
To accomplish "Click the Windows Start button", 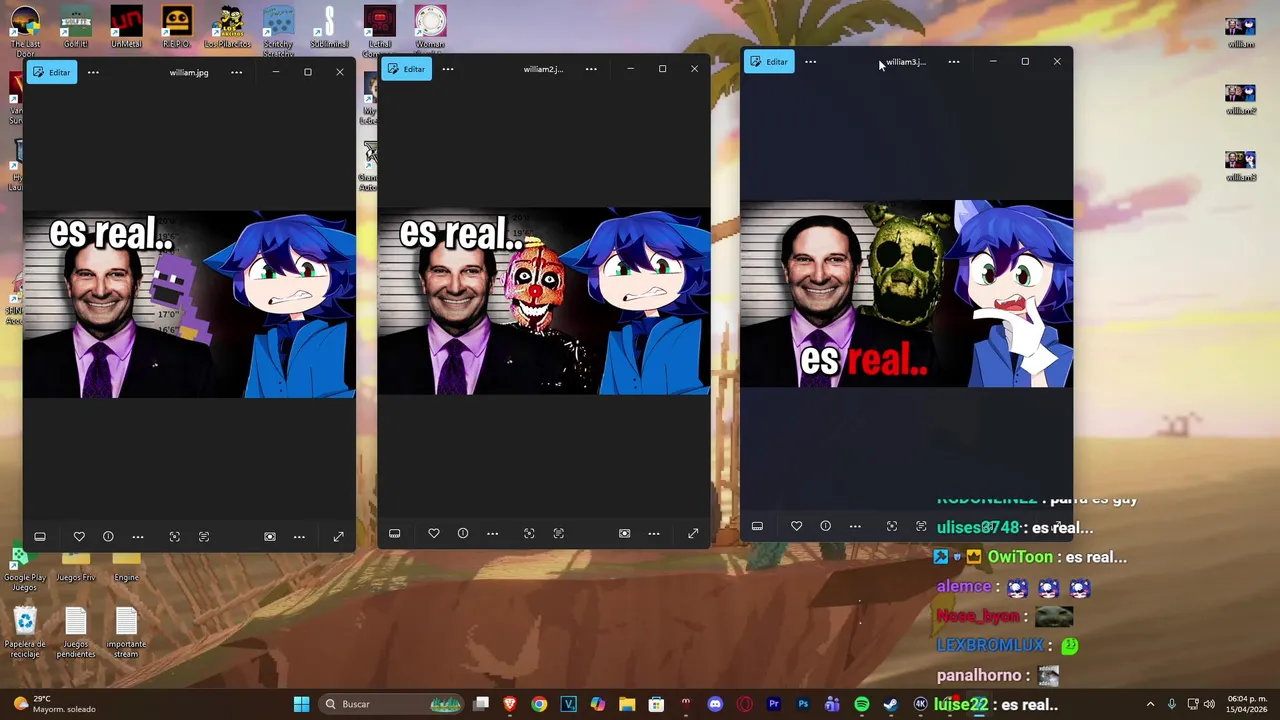I will (x=301, y=704).
